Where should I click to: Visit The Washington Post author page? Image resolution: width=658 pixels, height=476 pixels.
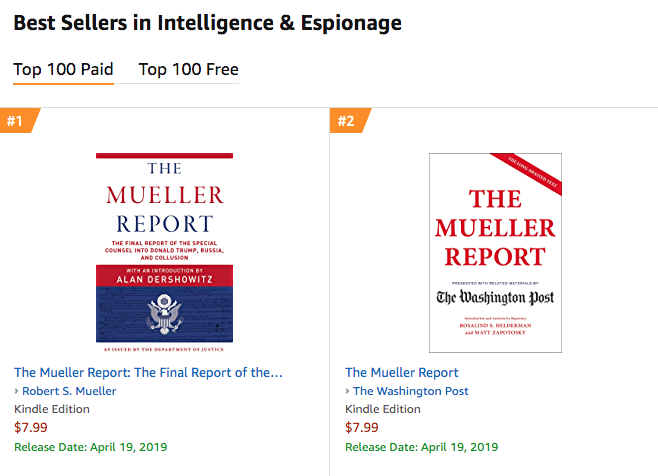pos(411,391)
